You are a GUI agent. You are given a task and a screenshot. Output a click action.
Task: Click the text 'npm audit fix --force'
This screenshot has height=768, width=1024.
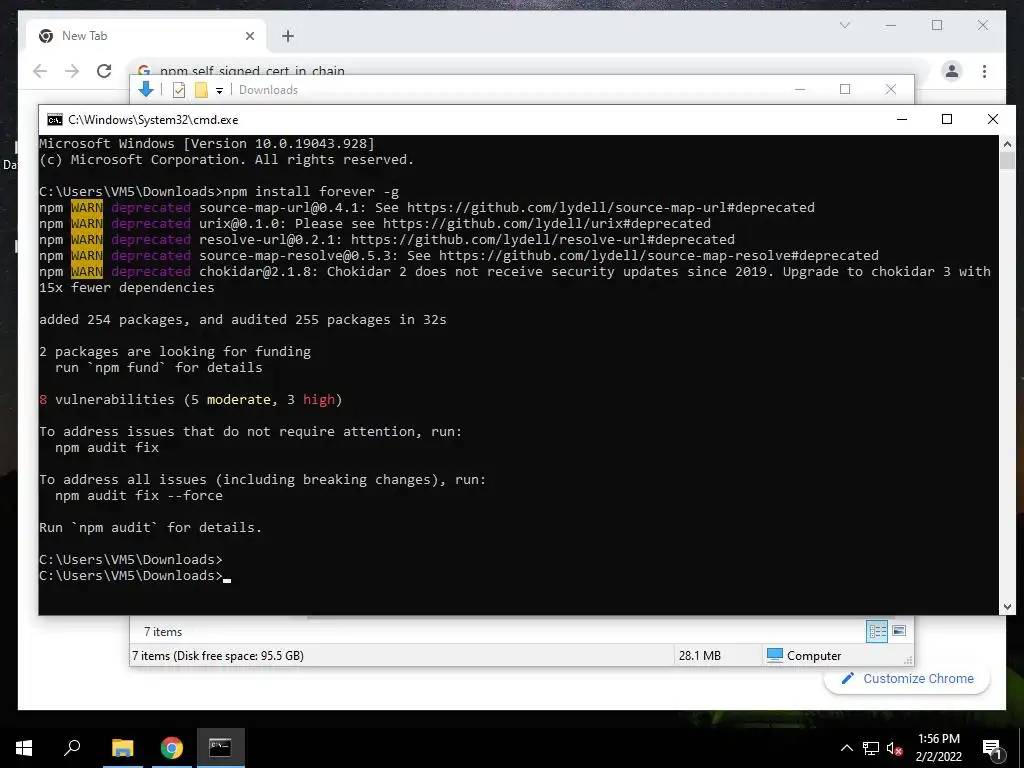coord(138,496)
